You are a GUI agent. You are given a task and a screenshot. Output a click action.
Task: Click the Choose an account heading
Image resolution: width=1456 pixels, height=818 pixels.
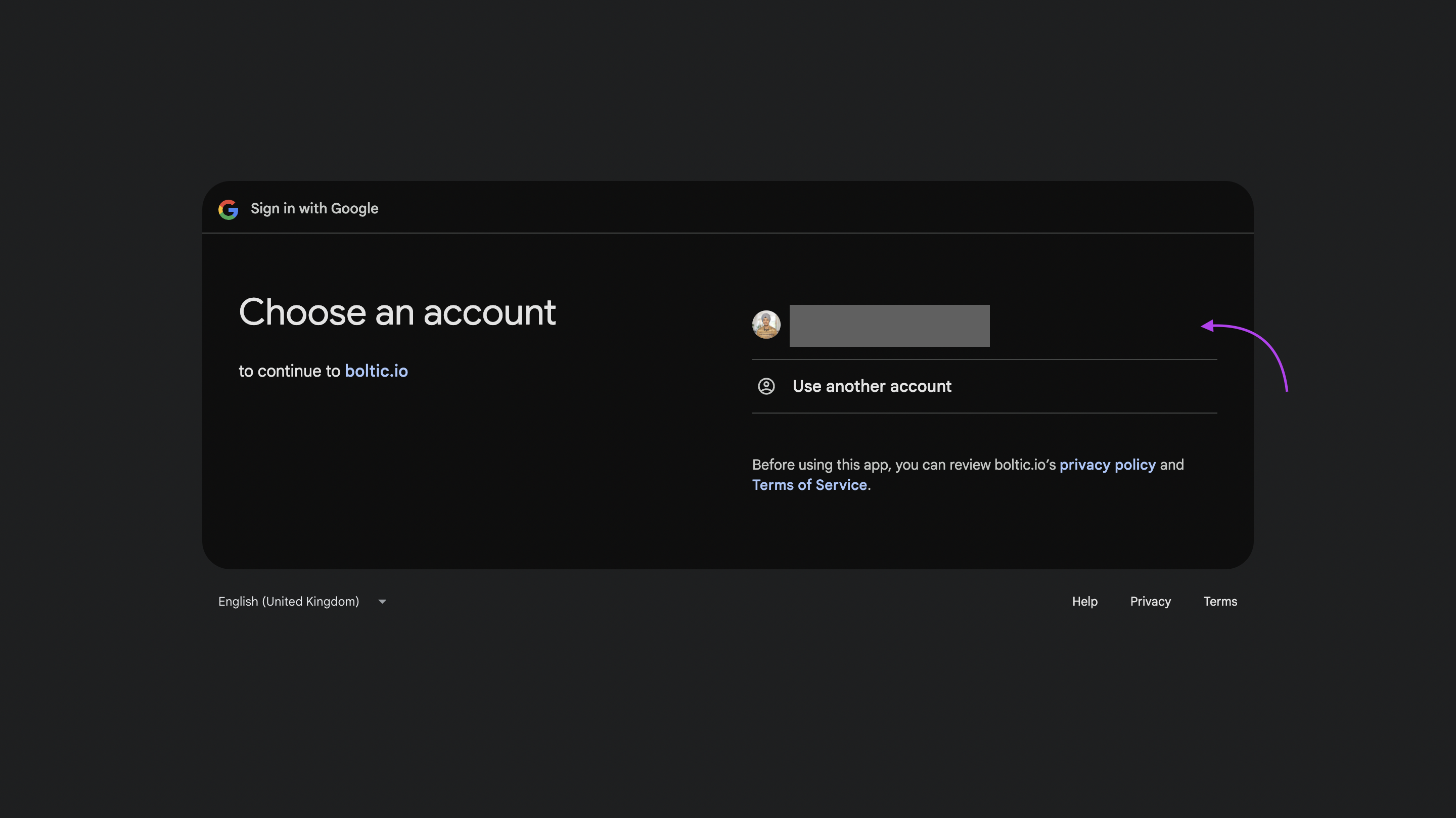[397, 312]
